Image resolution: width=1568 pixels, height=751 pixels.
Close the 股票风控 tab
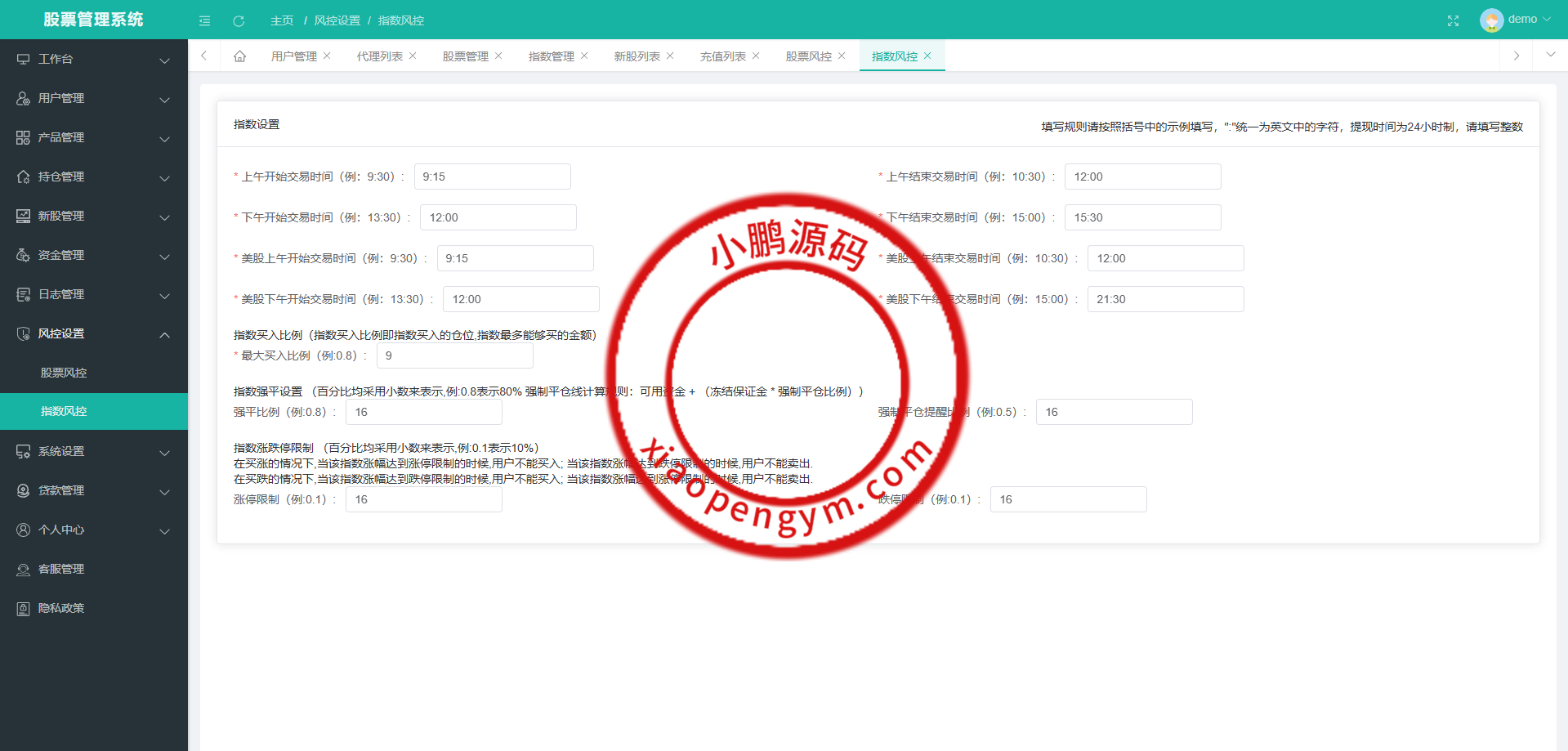point(842,56)
